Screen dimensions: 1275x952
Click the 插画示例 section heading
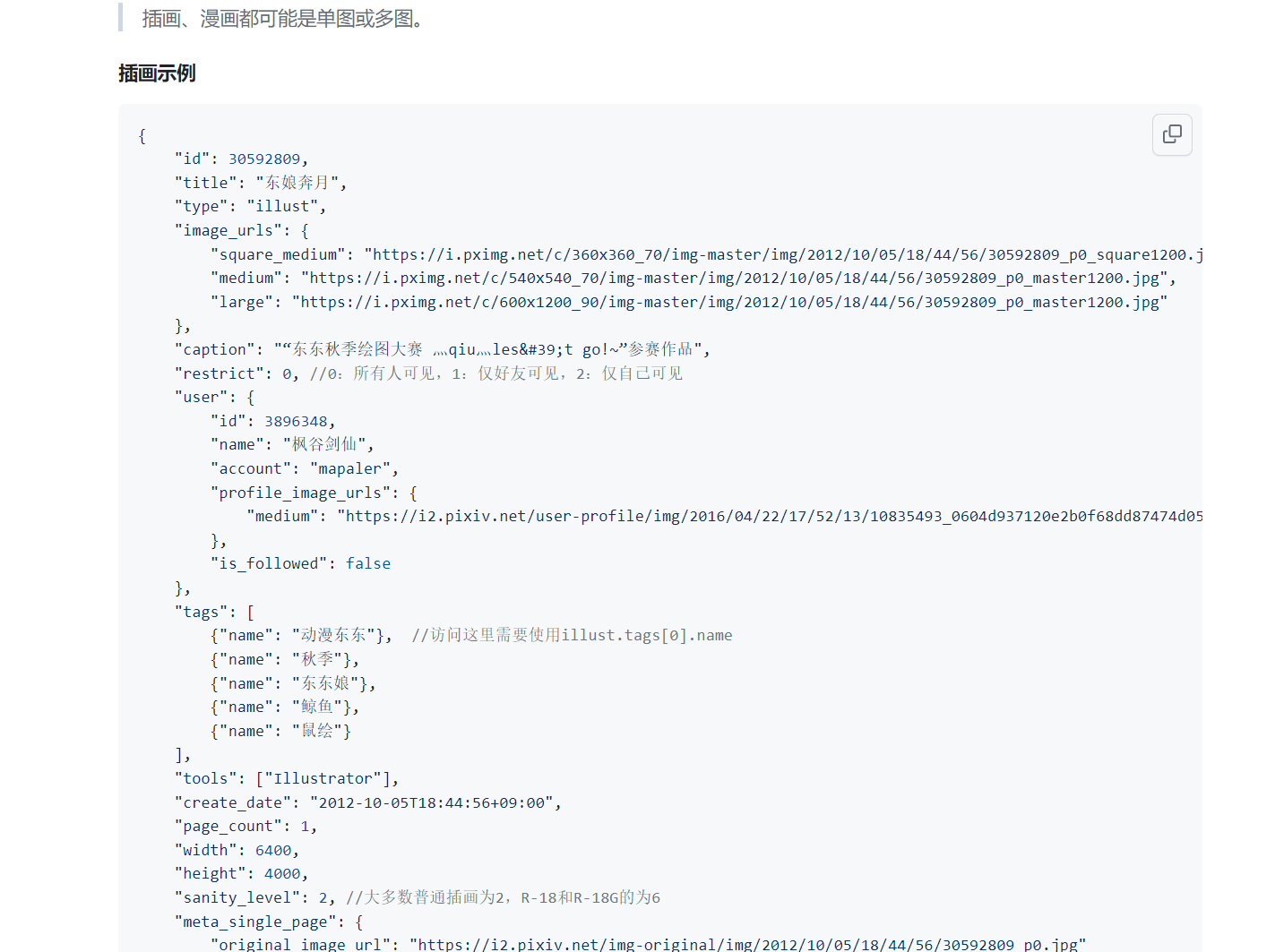(157, 73)
